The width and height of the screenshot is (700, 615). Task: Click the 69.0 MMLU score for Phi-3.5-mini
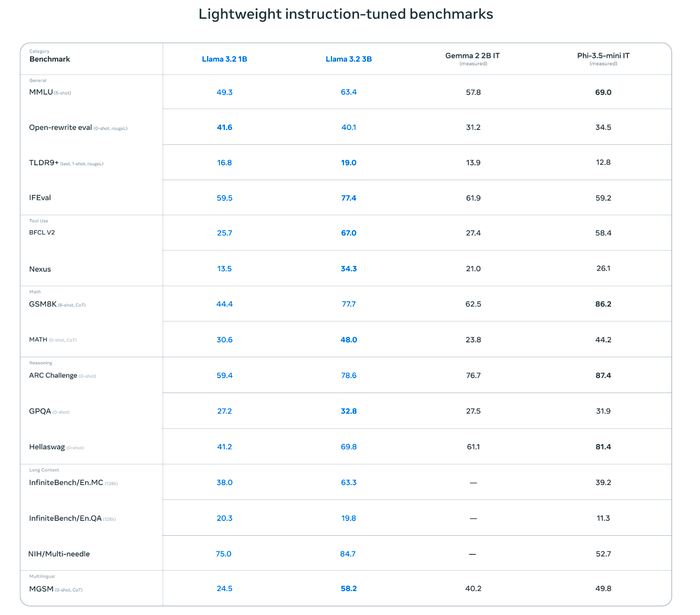pyautogui.click(x=603, y=92)
